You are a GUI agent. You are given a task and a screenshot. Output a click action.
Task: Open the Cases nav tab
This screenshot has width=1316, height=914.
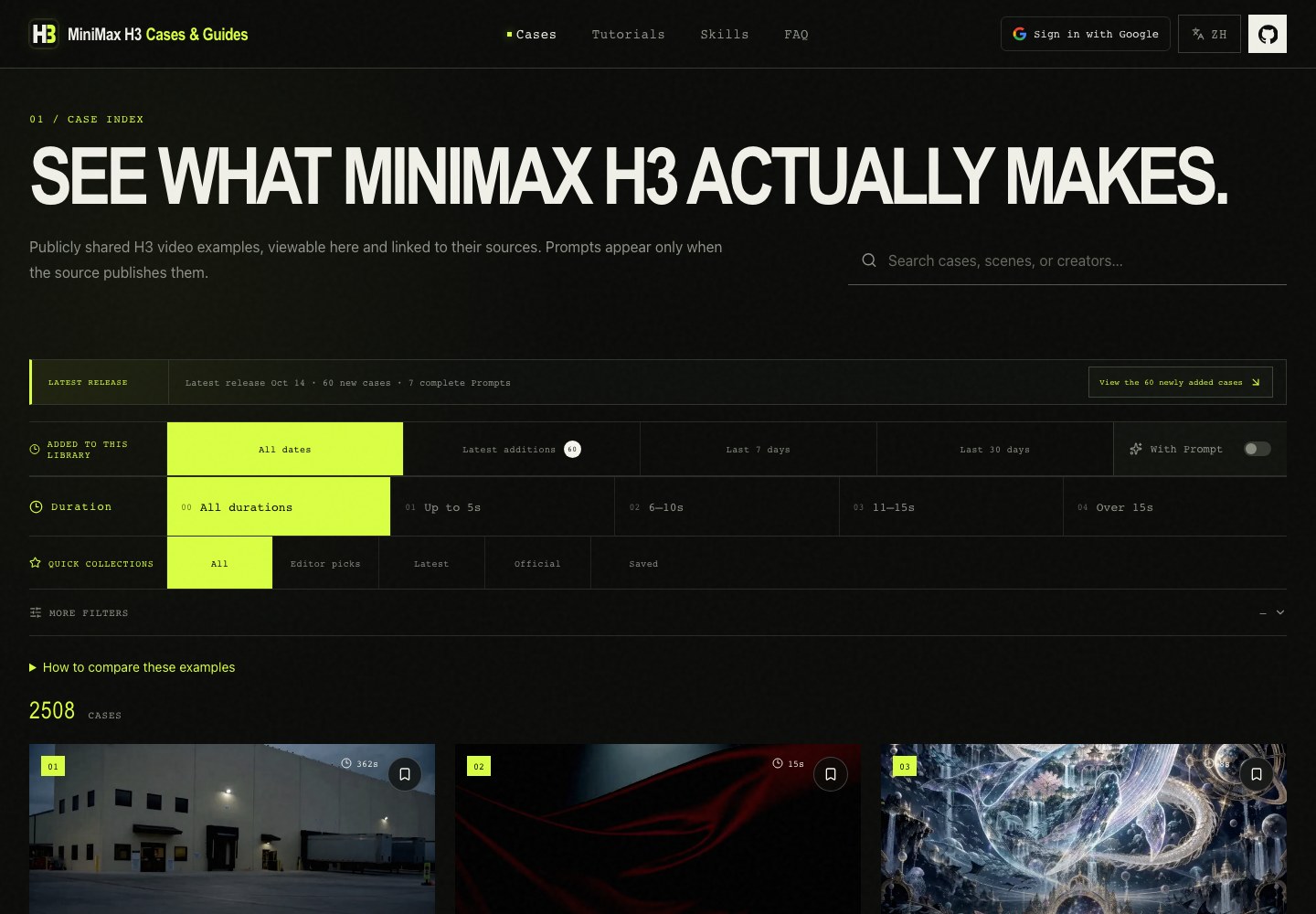click(532, 34)
